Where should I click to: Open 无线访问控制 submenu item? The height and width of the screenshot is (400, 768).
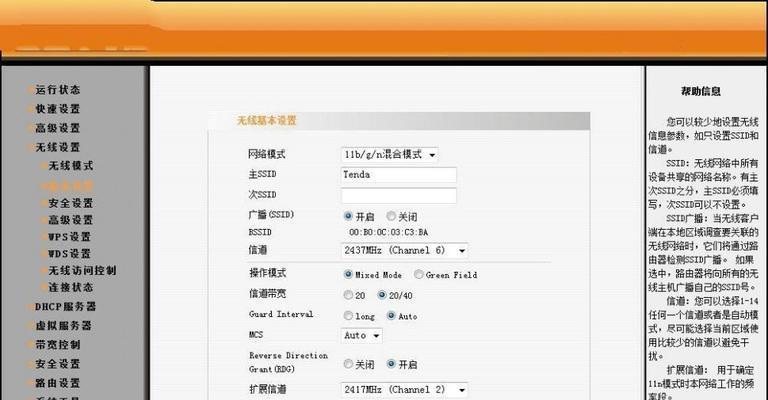point(82,270)
